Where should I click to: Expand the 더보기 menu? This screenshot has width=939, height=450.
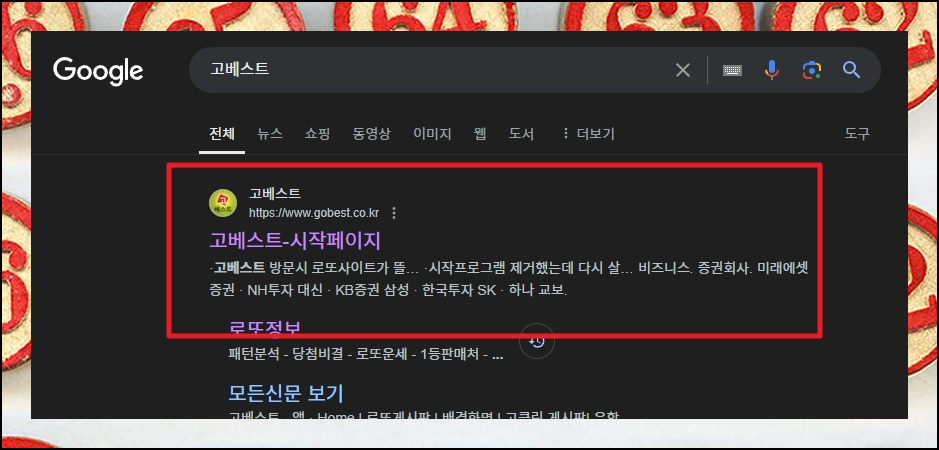tap(588, 134)
